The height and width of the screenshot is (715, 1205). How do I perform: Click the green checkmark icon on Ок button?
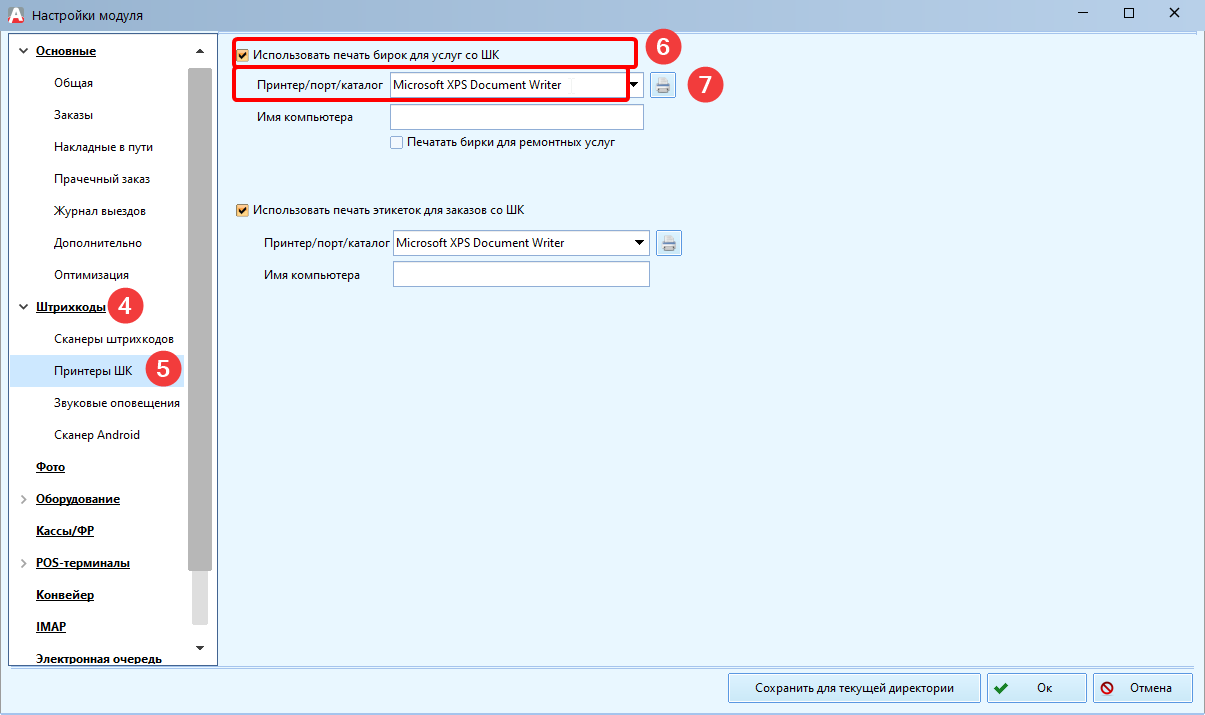(1001, 688)
